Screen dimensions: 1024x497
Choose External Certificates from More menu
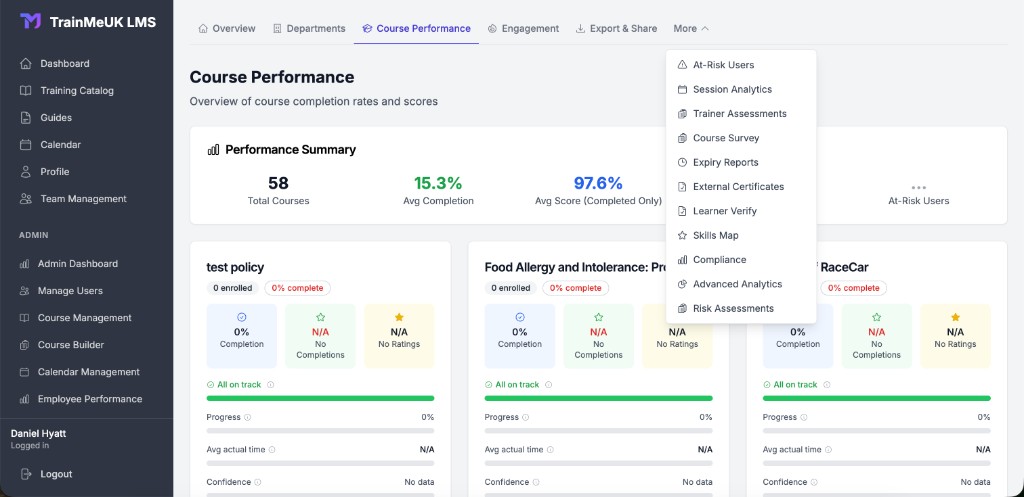741,187
